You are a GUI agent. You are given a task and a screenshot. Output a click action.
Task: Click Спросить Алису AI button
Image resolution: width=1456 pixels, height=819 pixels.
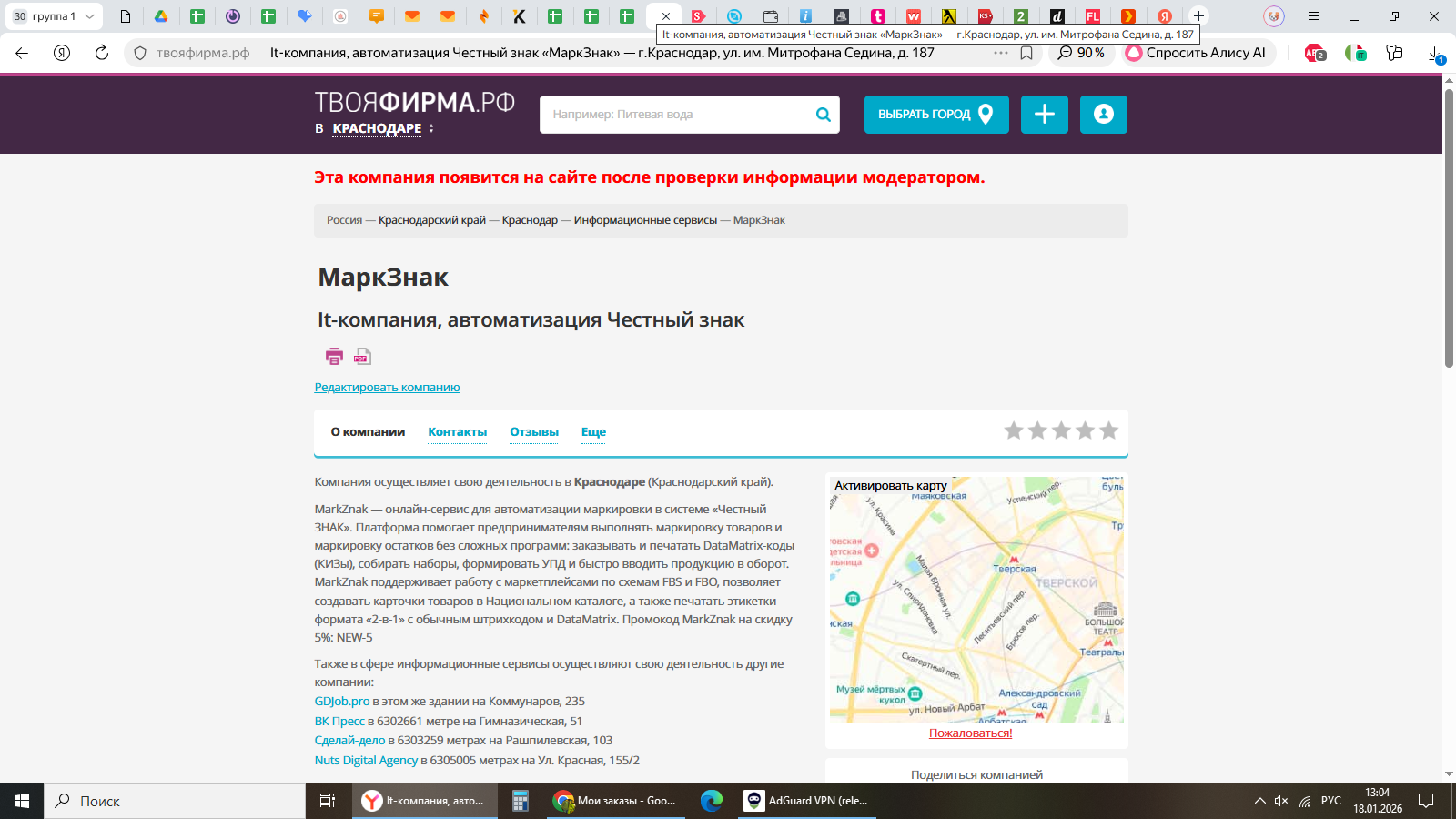click(1196, 53)
